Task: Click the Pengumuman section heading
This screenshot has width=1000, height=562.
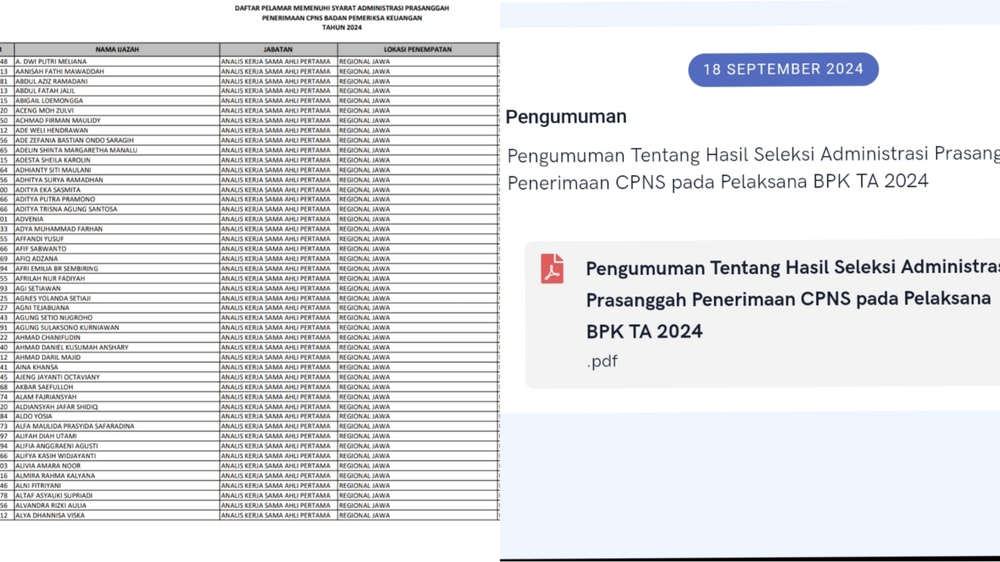Action: 566,116
